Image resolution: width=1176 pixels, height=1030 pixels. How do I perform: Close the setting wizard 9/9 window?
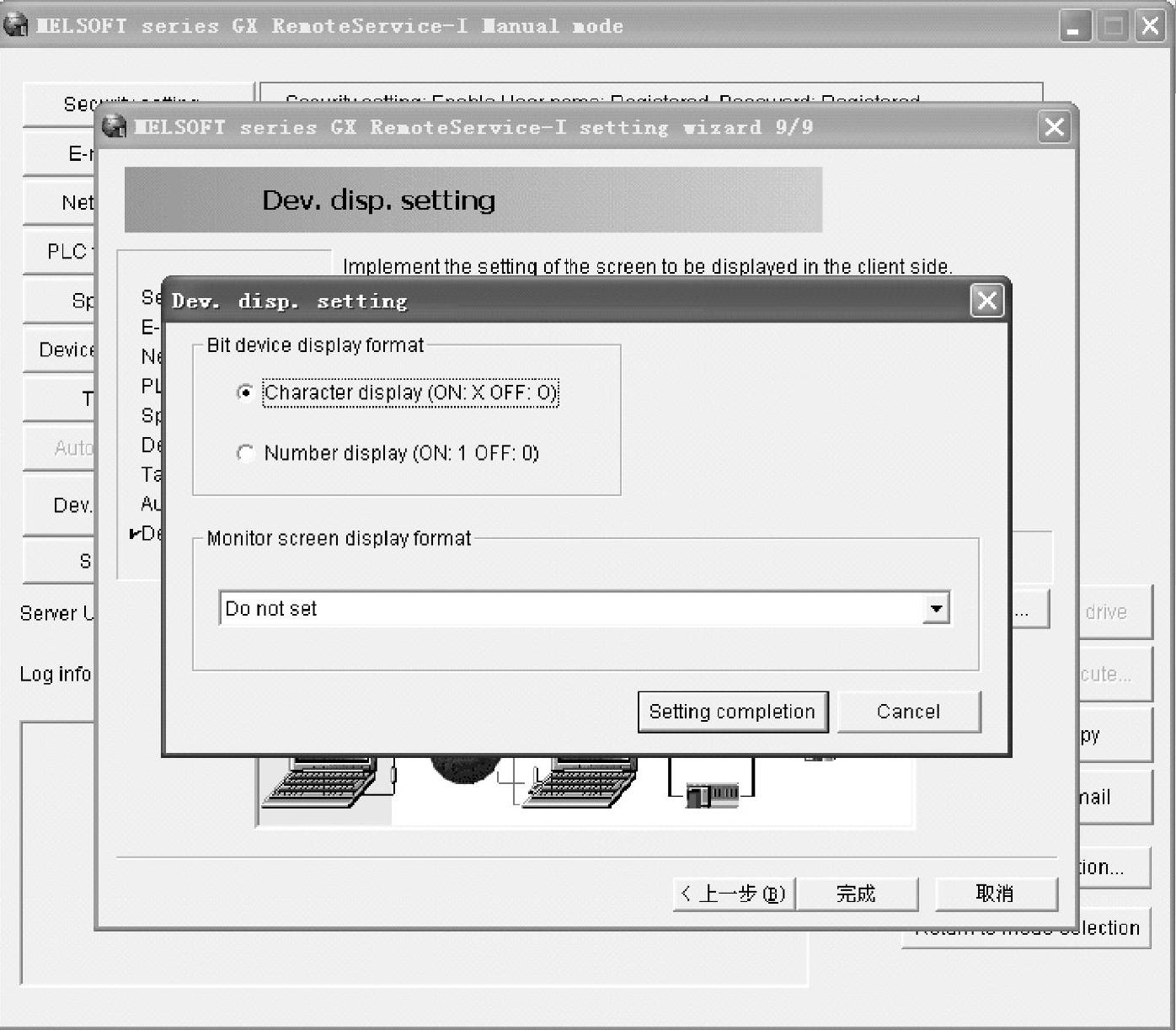click(1054, 127)
